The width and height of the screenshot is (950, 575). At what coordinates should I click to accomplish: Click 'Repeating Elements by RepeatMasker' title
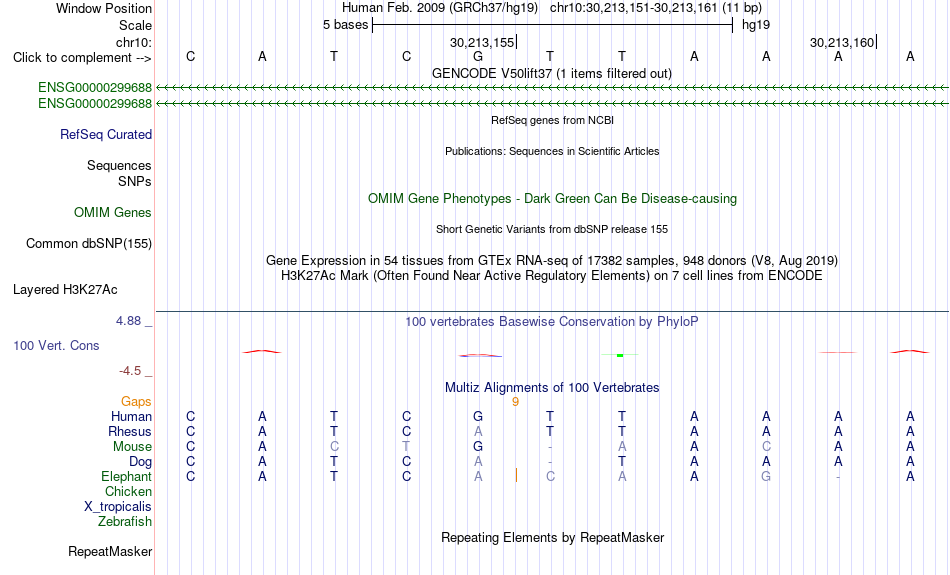pos(553,538)
